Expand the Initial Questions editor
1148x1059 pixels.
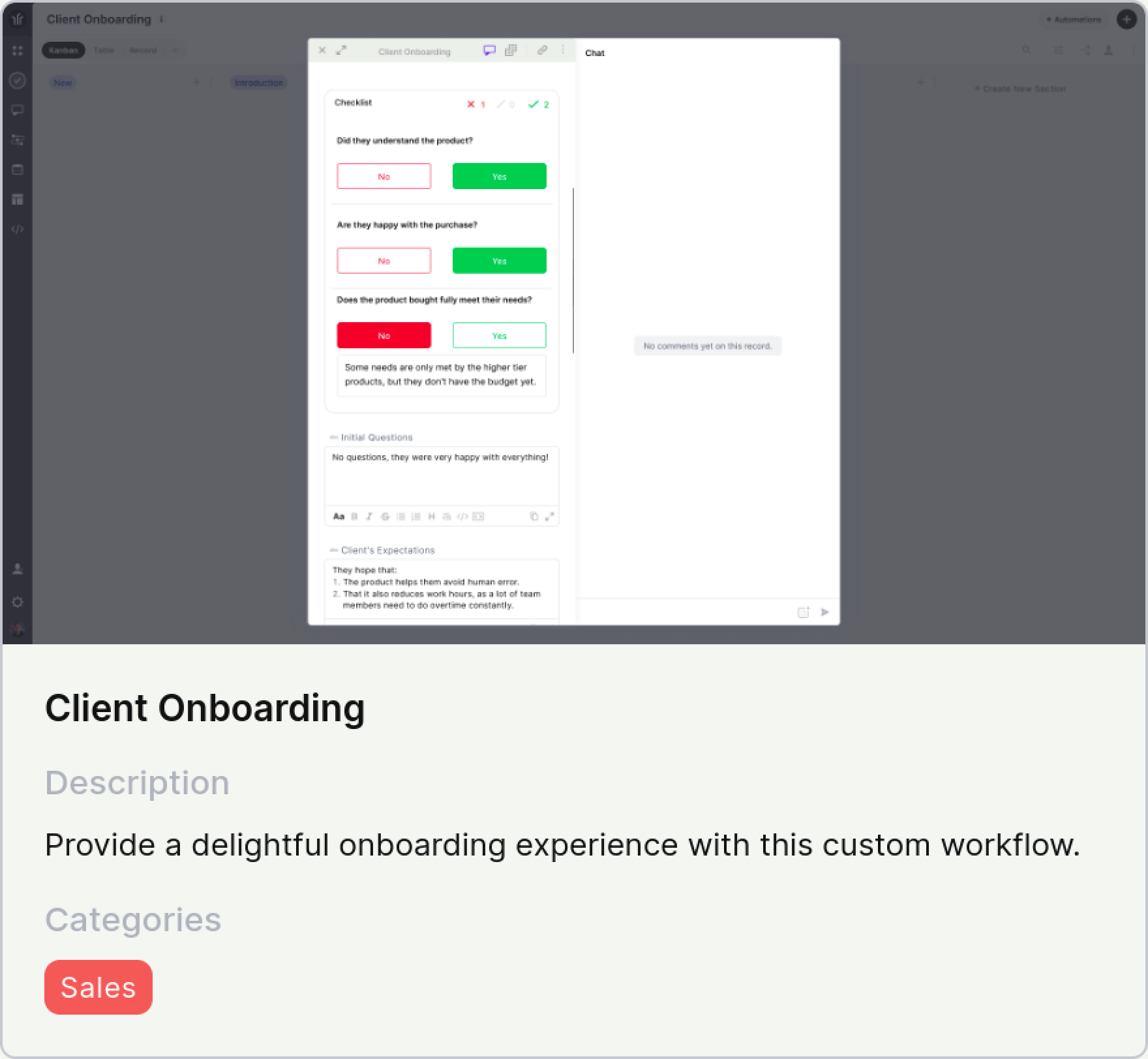pos(549,516)
